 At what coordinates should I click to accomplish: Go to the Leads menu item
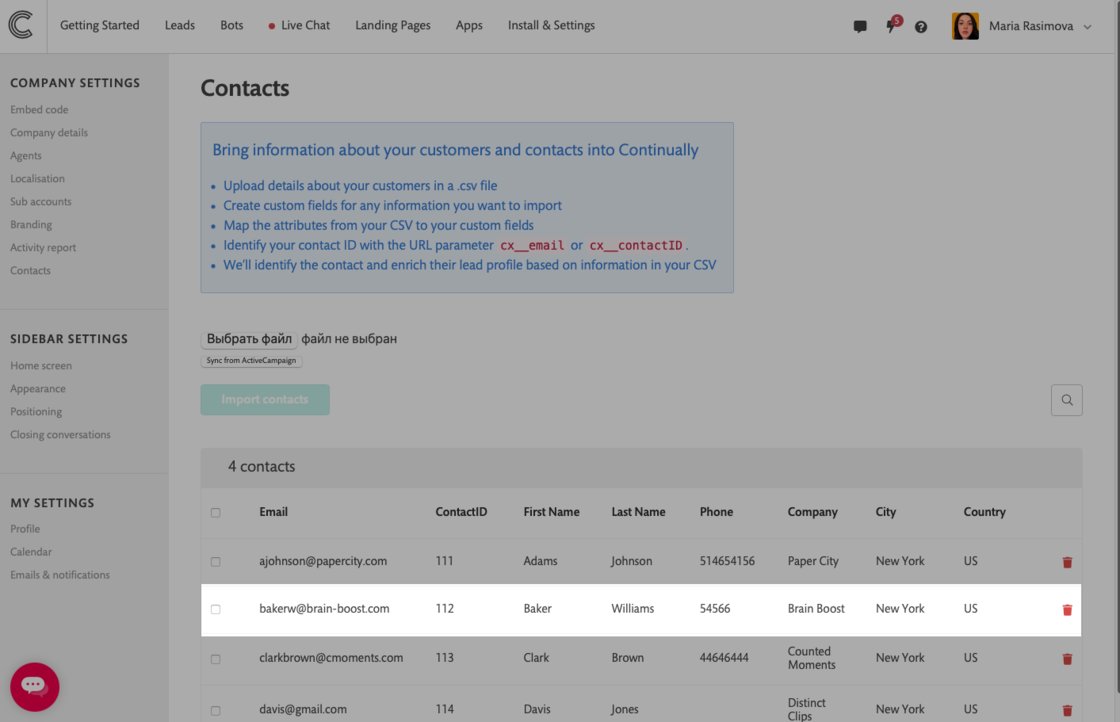point(179,25)
